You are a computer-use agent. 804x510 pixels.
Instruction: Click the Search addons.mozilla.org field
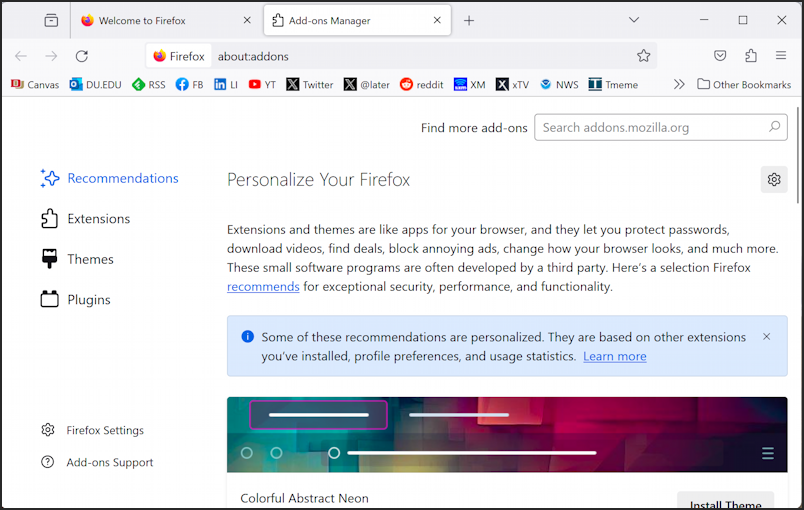[660, 127]
